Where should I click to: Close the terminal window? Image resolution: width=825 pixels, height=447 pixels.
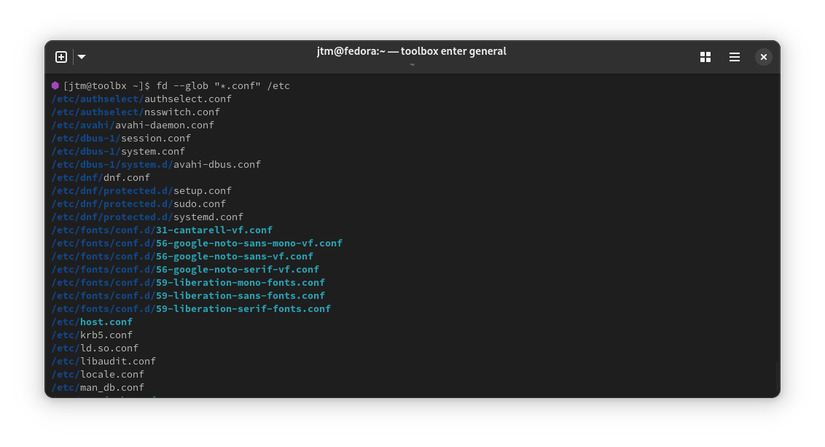763,57
